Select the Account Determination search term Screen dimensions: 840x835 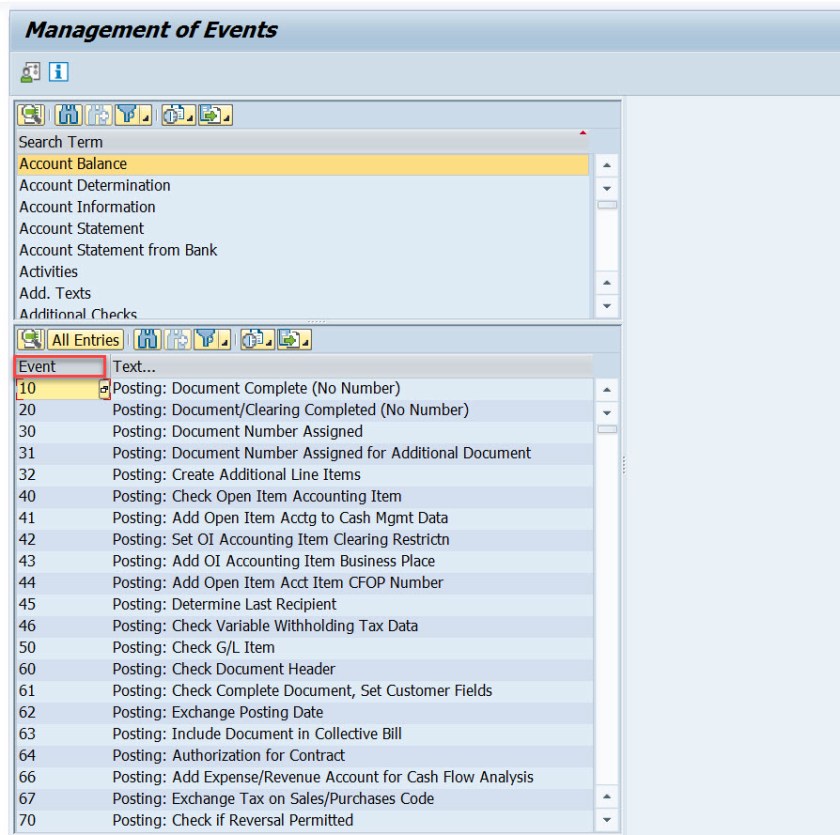[x=95, y=185]
